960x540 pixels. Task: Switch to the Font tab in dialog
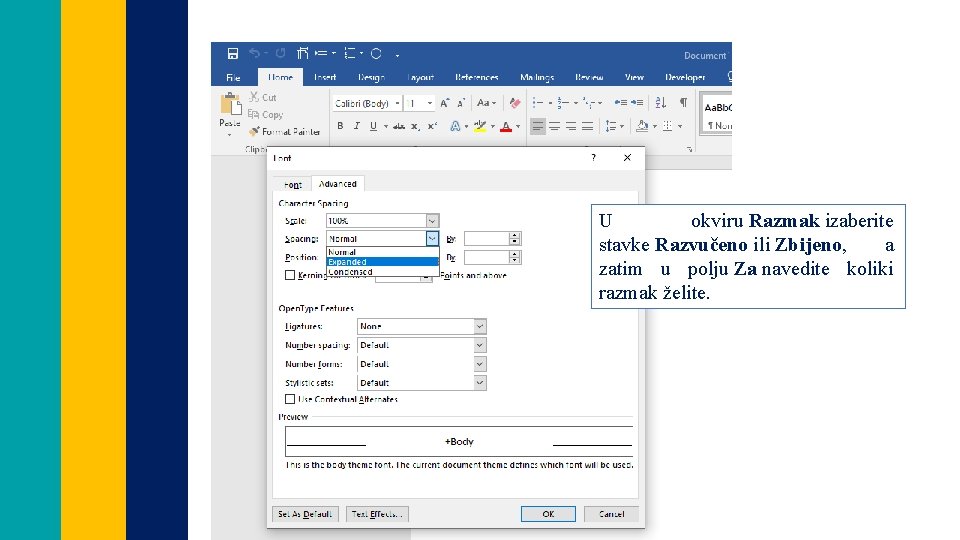(x=293, y=184)
